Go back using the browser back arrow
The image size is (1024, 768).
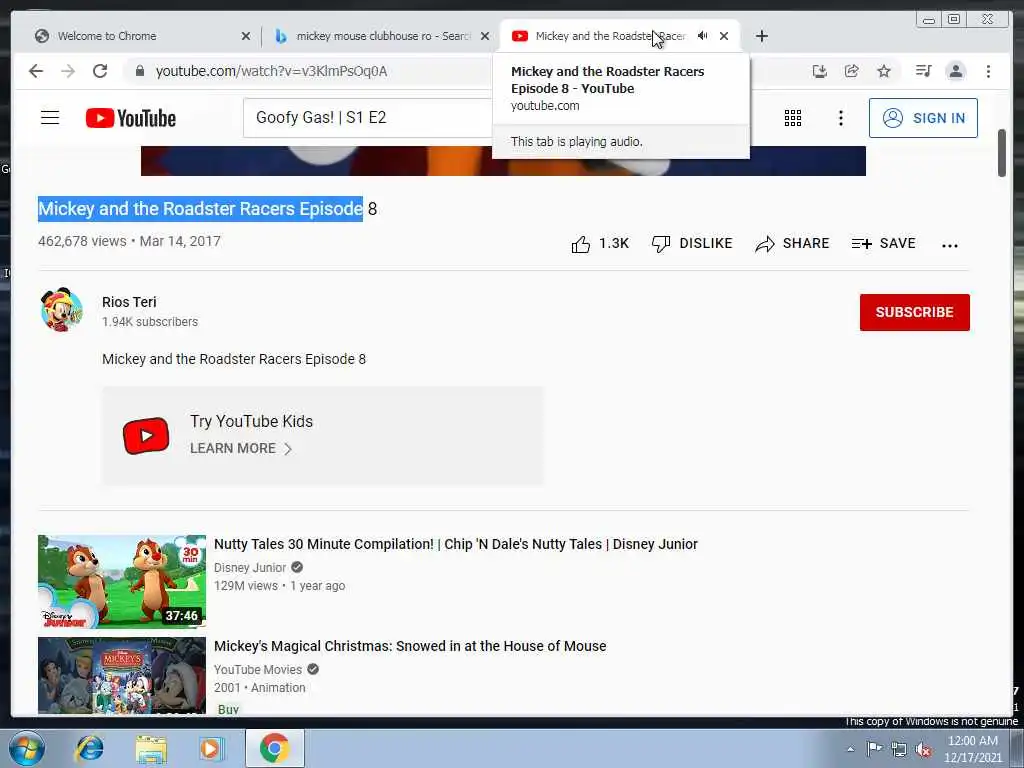tap(36, 71)
